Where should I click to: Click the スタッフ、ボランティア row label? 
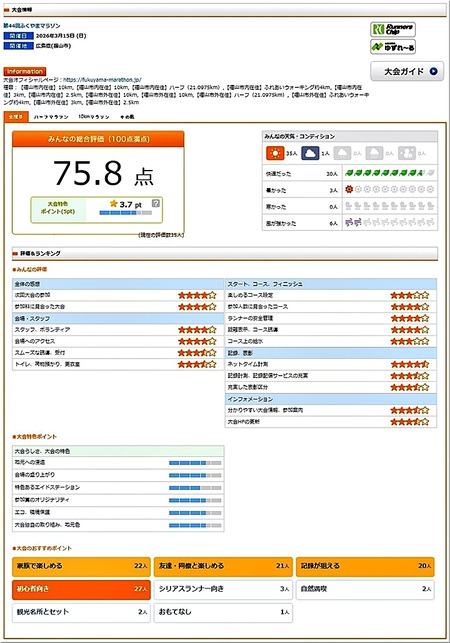(43, 330)
